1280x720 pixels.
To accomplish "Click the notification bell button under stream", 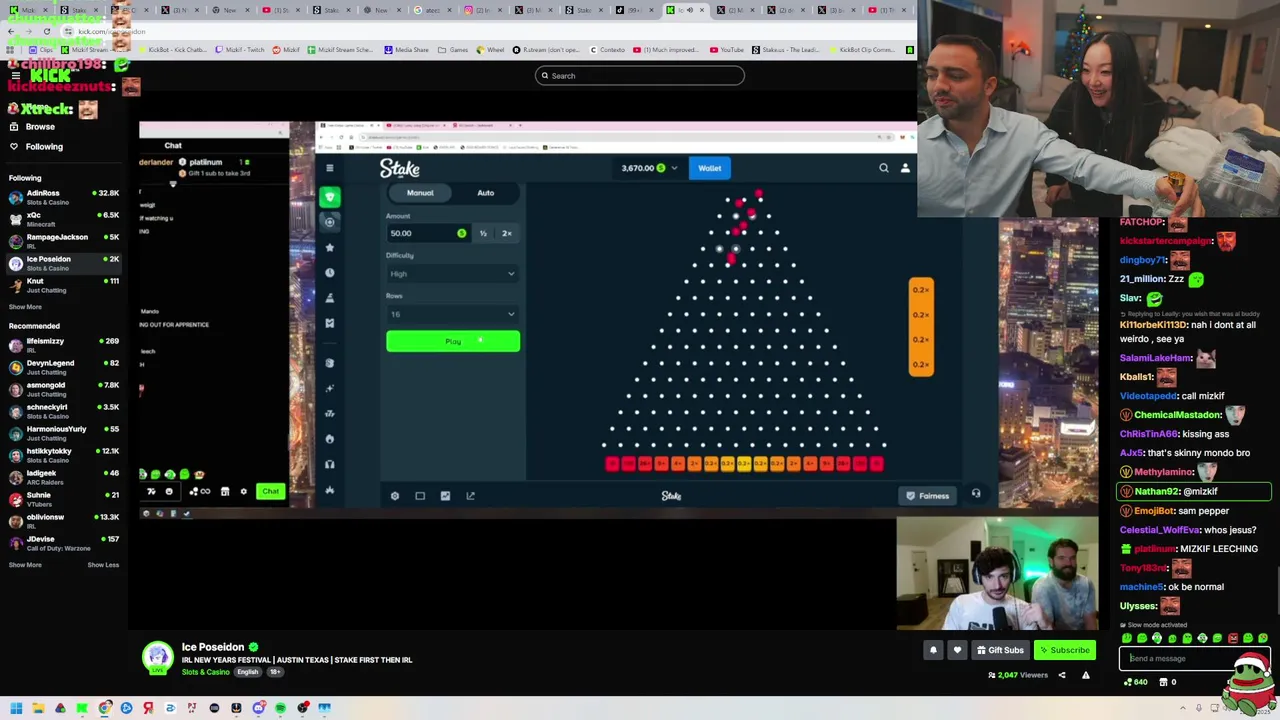I will (933, 650).
